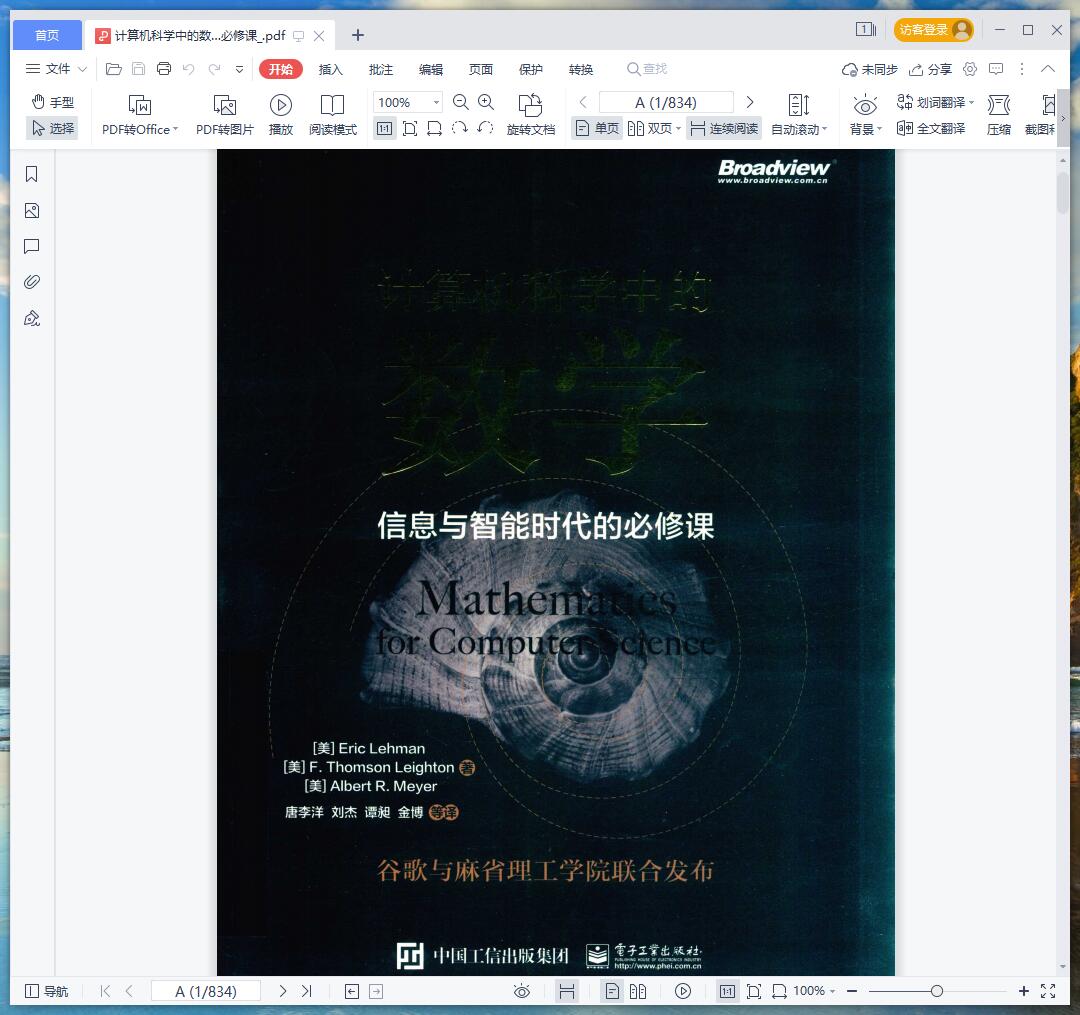Go to next page arrow in ribbon
Image resolution: width=1080 pixels, height=1015 pixels.
tap(750, 103)
